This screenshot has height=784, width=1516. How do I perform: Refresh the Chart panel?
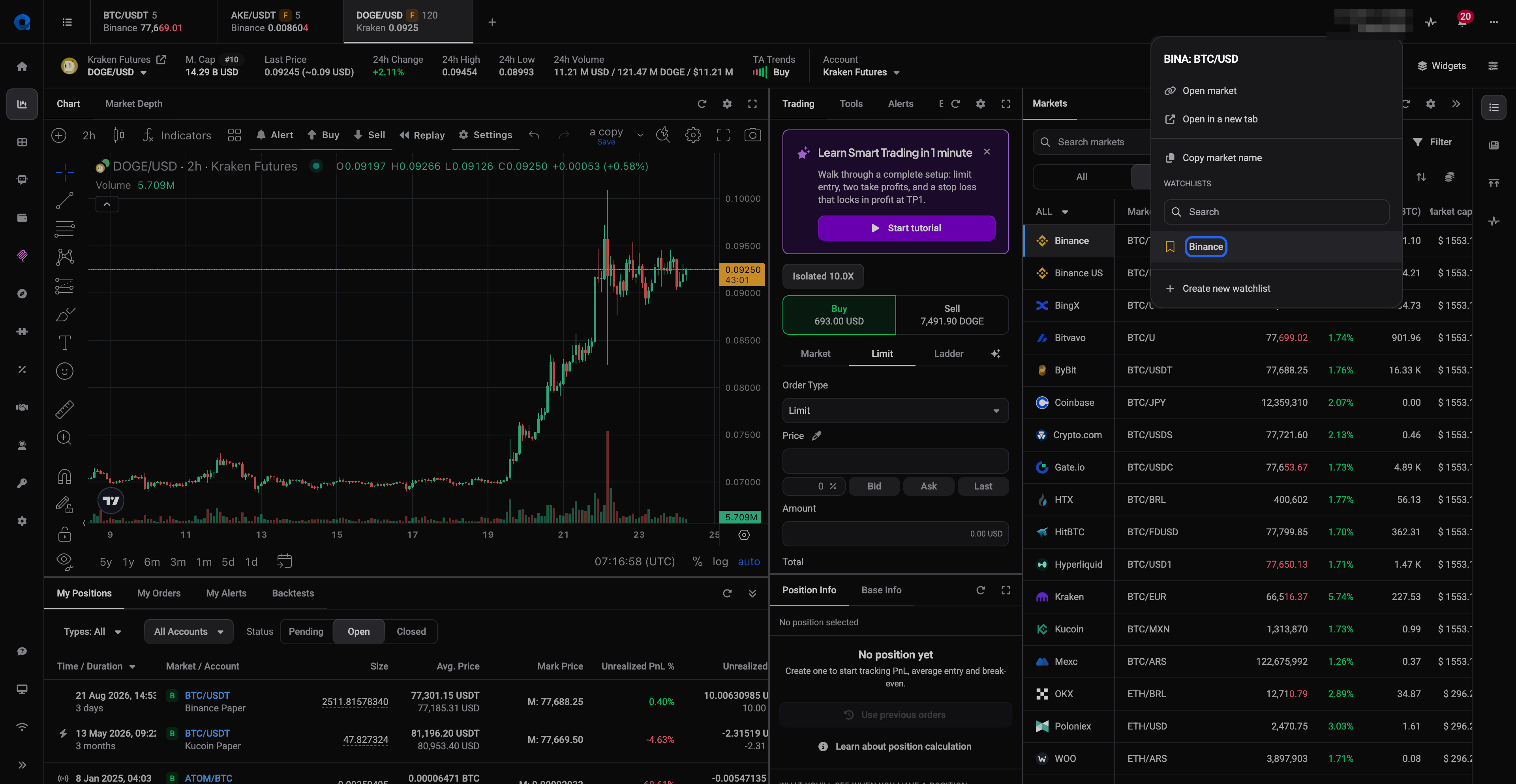tap(702, 103)
